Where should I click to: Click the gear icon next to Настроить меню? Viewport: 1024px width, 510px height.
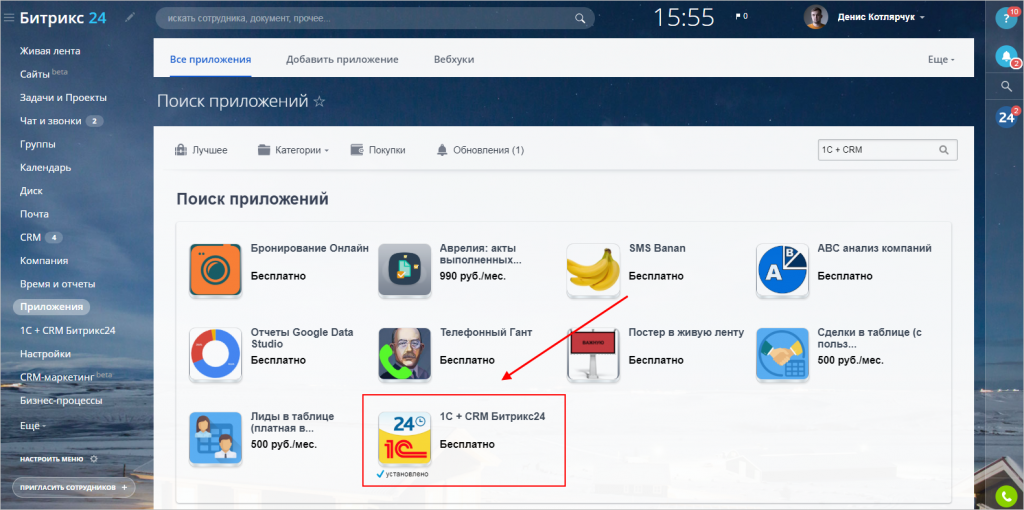93,459
